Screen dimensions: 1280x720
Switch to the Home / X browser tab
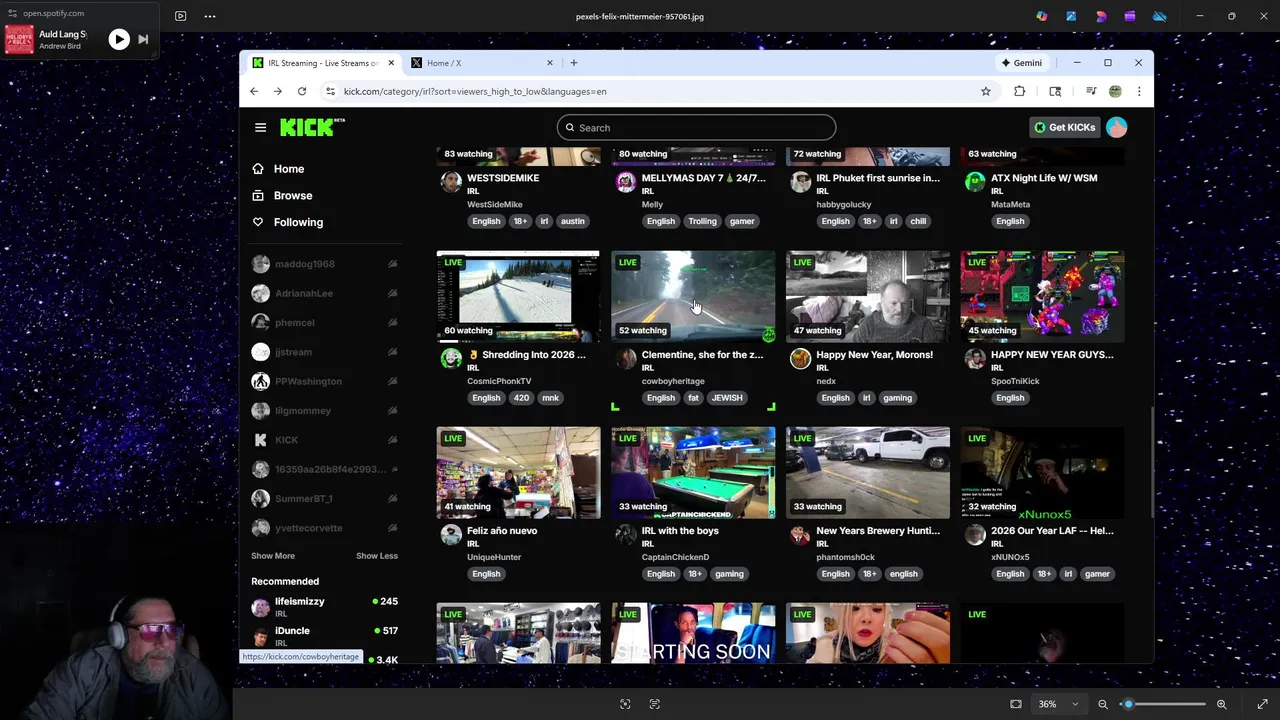pos(483,63)
